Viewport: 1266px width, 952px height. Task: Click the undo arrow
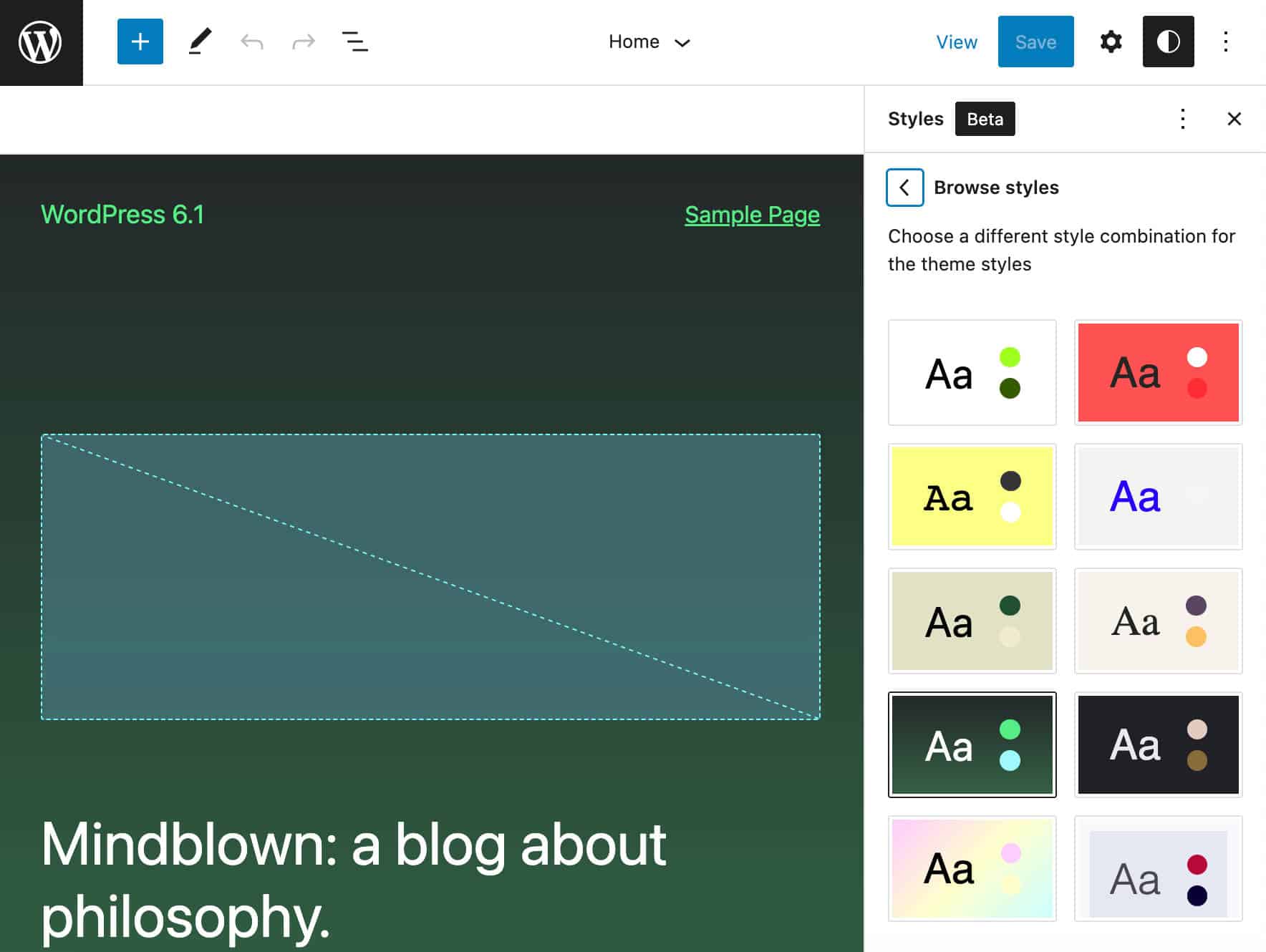pyautogui.click(x=252, y=42)
